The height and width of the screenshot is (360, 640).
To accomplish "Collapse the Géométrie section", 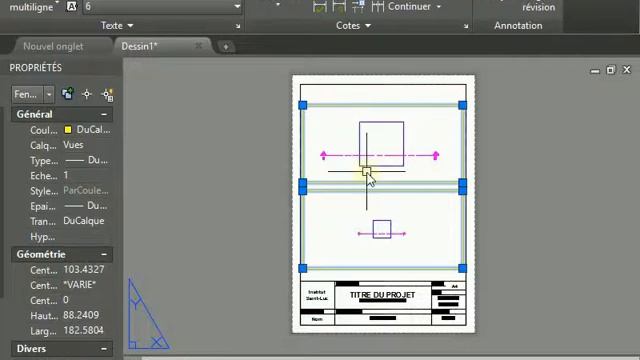I will coord(104,254).
